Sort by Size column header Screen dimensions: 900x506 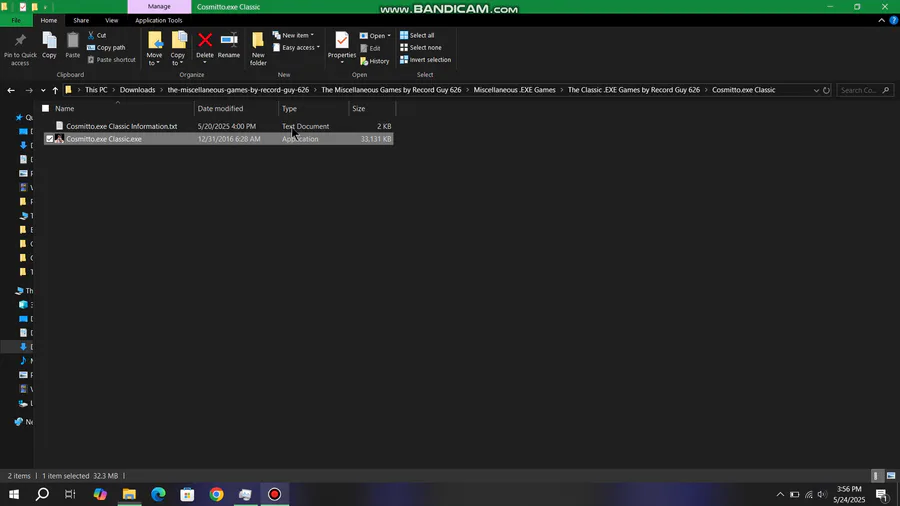point(372,108)
